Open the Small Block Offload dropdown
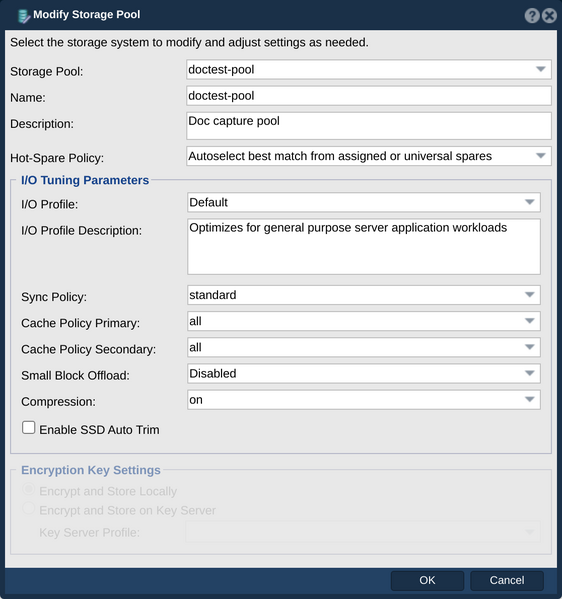Viewport: 562px width, 599px height. [x=364, y=373]
